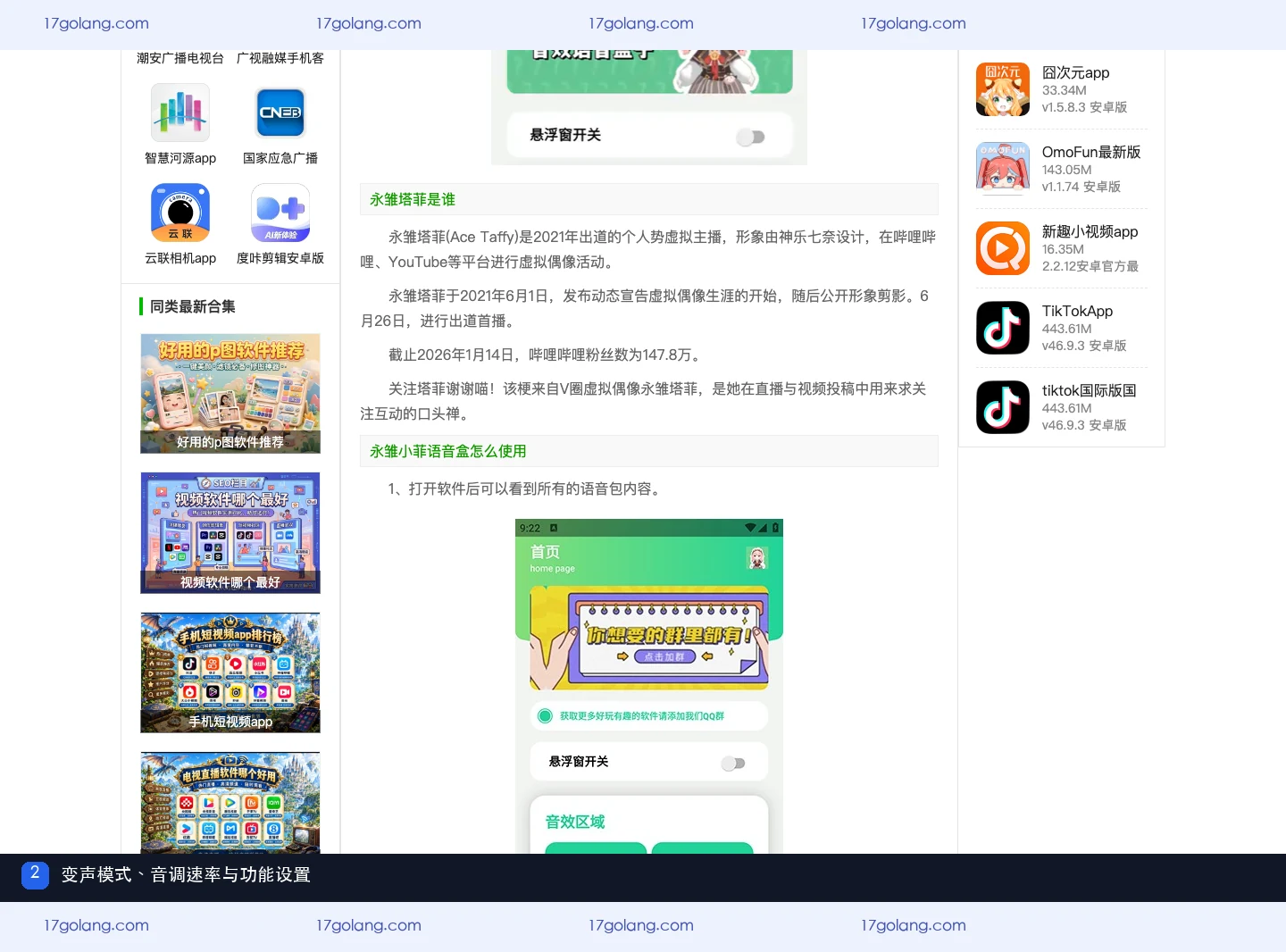Click the 囧次元app title link

pyautogui.click(x=1075, y=72)
